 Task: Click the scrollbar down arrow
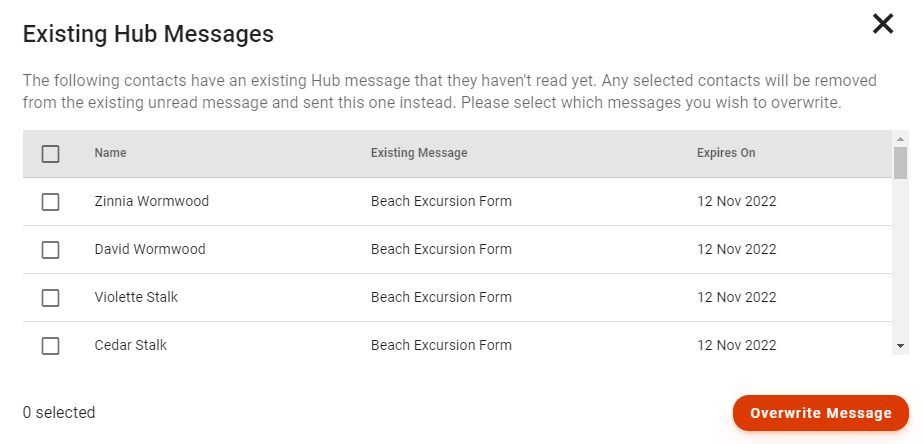point(900,345)
